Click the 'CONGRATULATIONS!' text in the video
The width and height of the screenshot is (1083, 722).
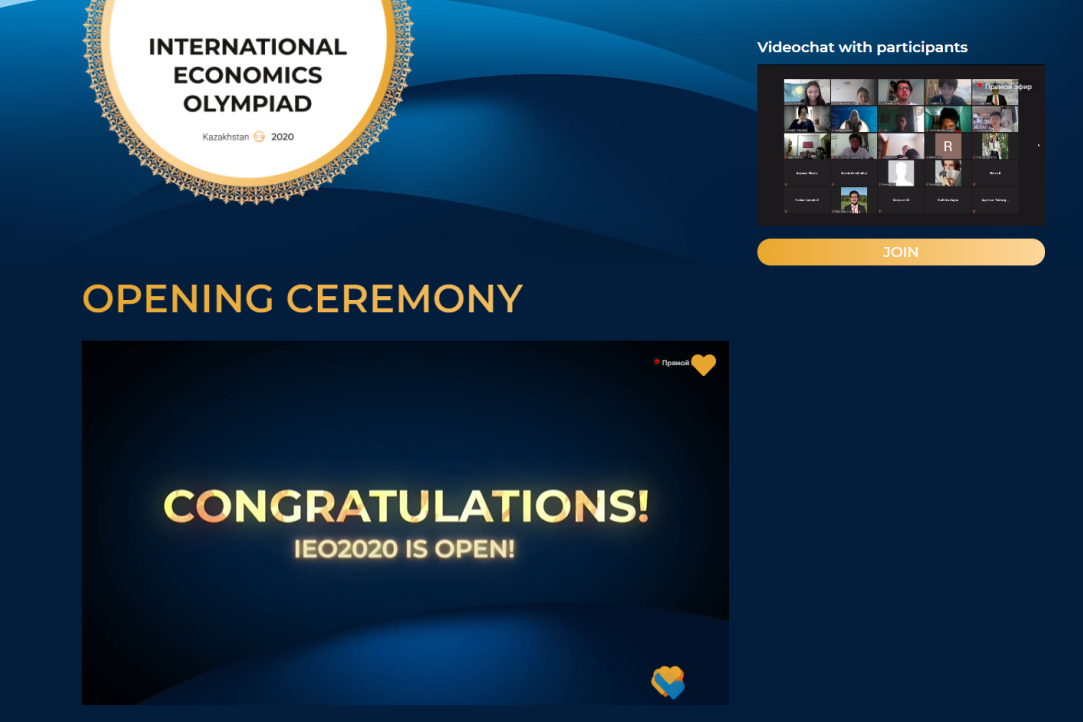point(405,506)
